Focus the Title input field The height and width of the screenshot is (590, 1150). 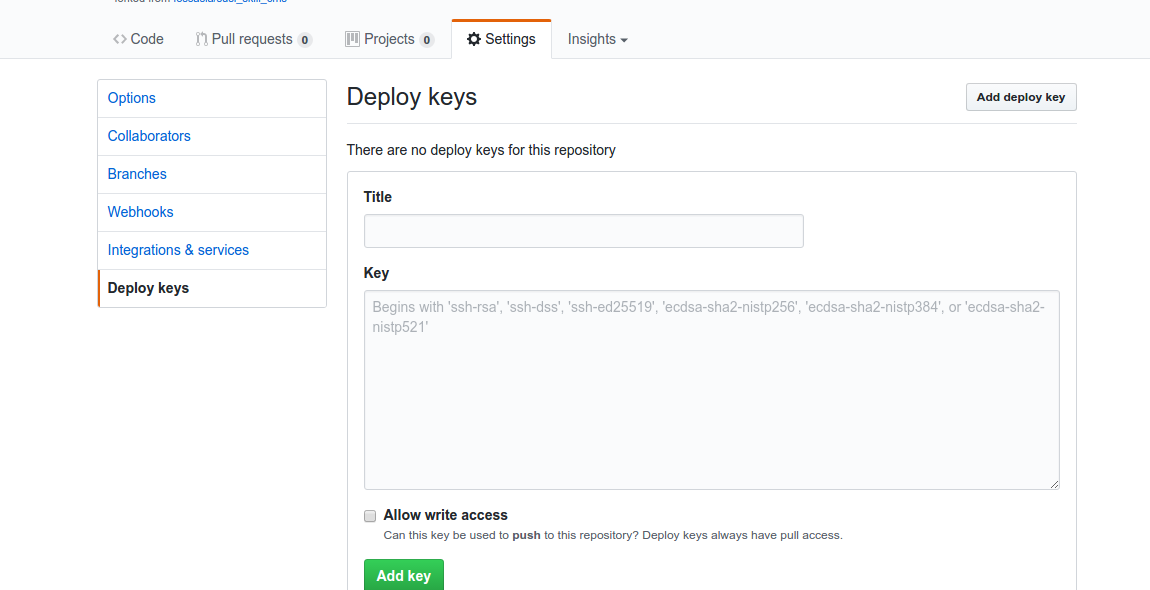click(584, 231)
